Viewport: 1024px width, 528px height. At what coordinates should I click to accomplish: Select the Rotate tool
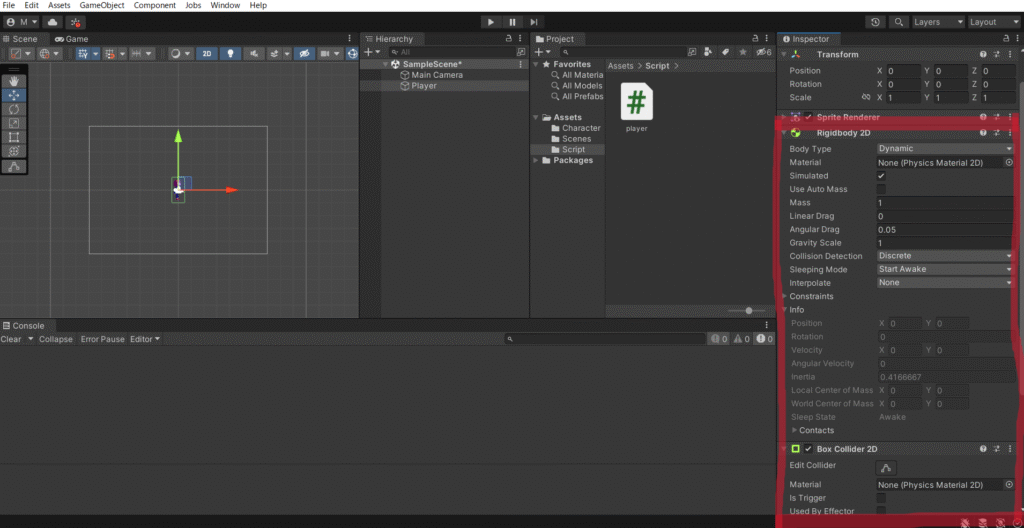tap(14, 109)
